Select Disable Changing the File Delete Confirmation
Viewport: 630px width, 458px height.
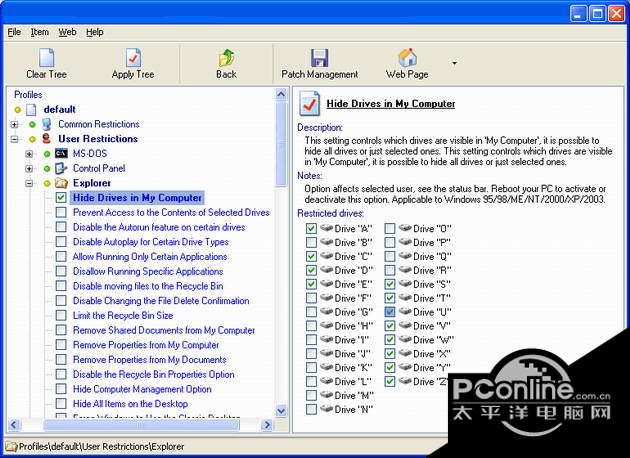tap(161, 301)
